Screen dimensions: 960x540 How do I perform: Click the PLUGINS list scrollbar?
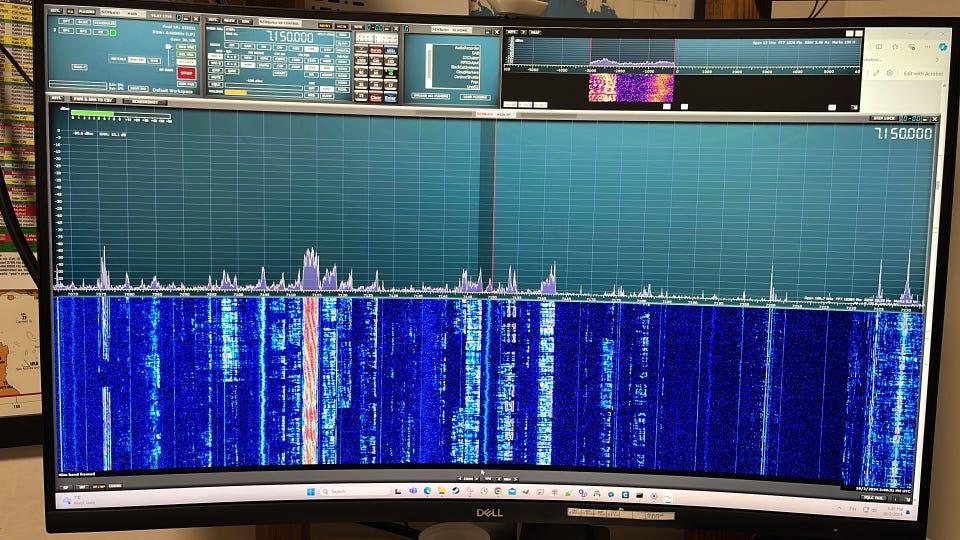[x=429, y=66]
